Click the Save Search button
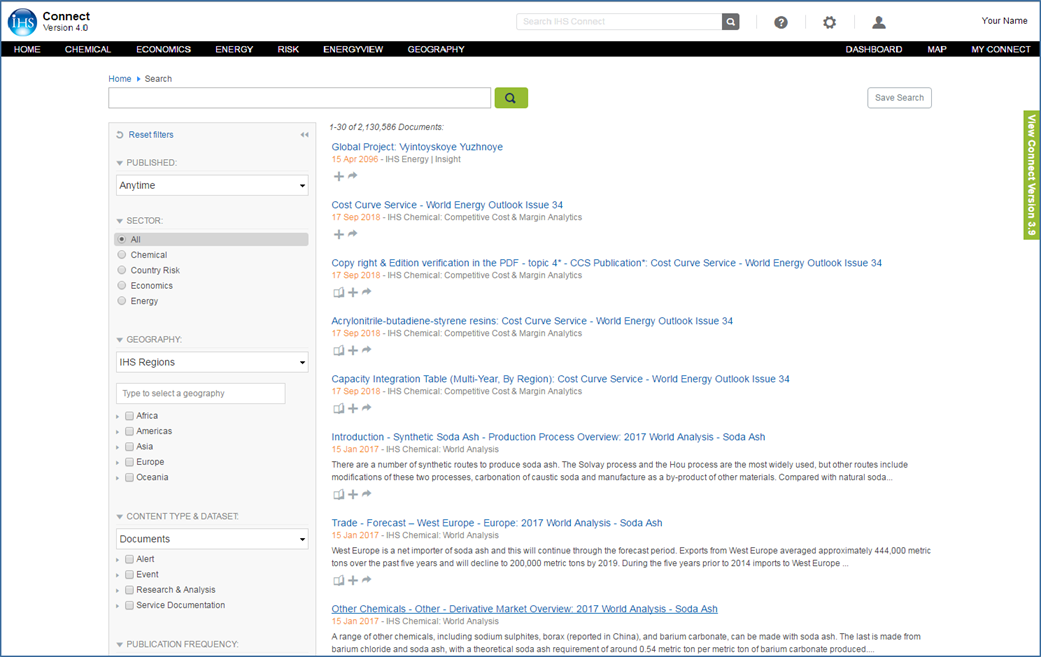Screen dimensions: 1041x657 [x=899, y=97]
